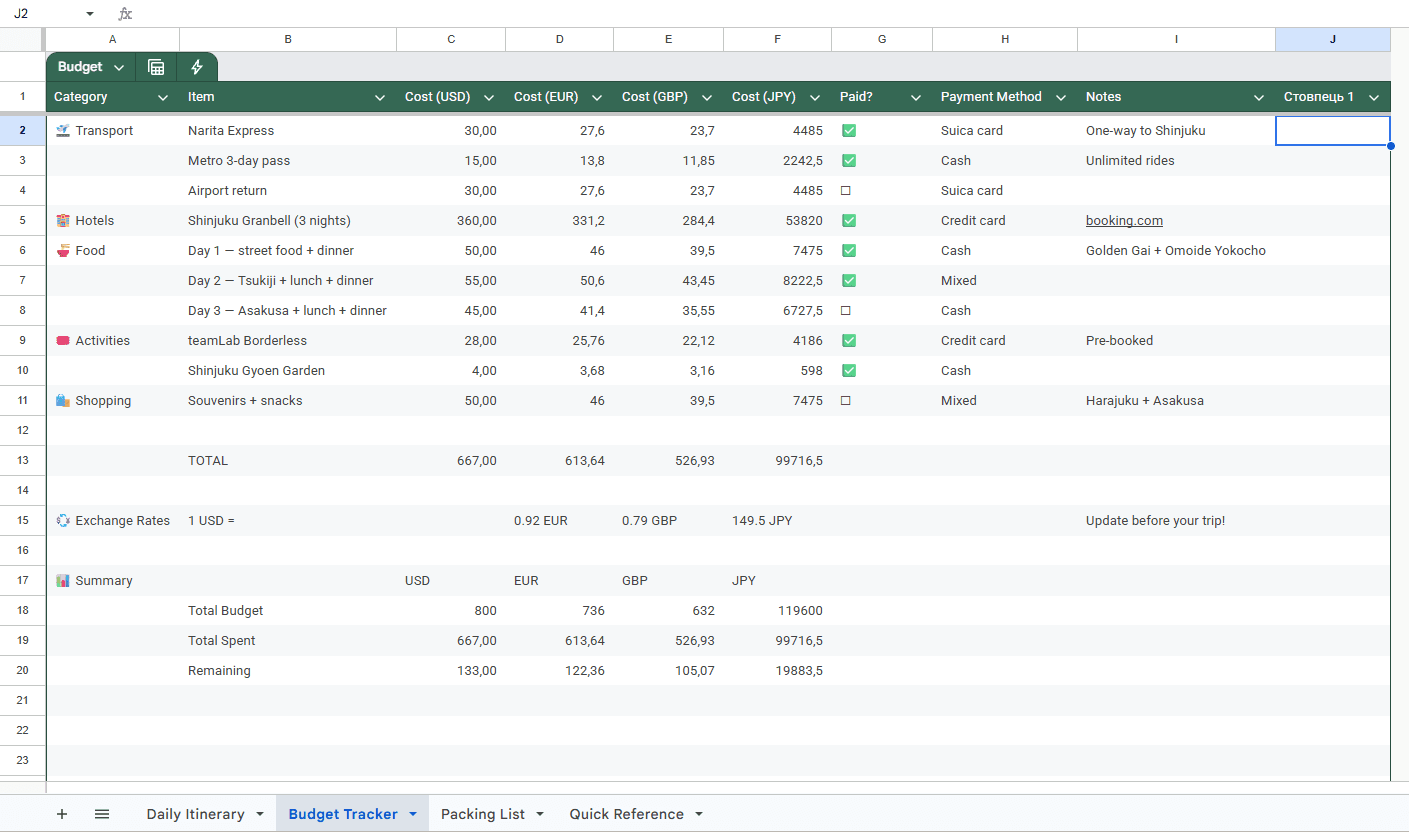Click the table calculator icon beside Budget
1409x832 pixels.
pos(156,67)
